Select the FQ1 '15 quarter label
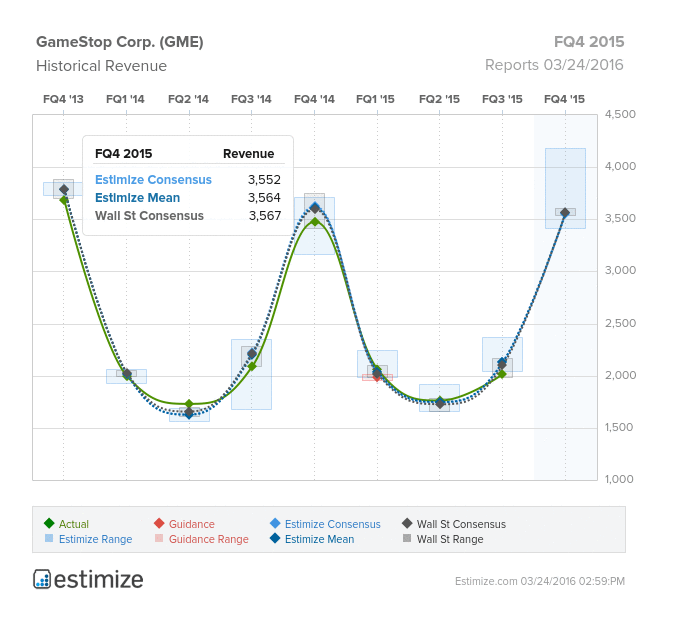675x620 pixels. [375, 99]
